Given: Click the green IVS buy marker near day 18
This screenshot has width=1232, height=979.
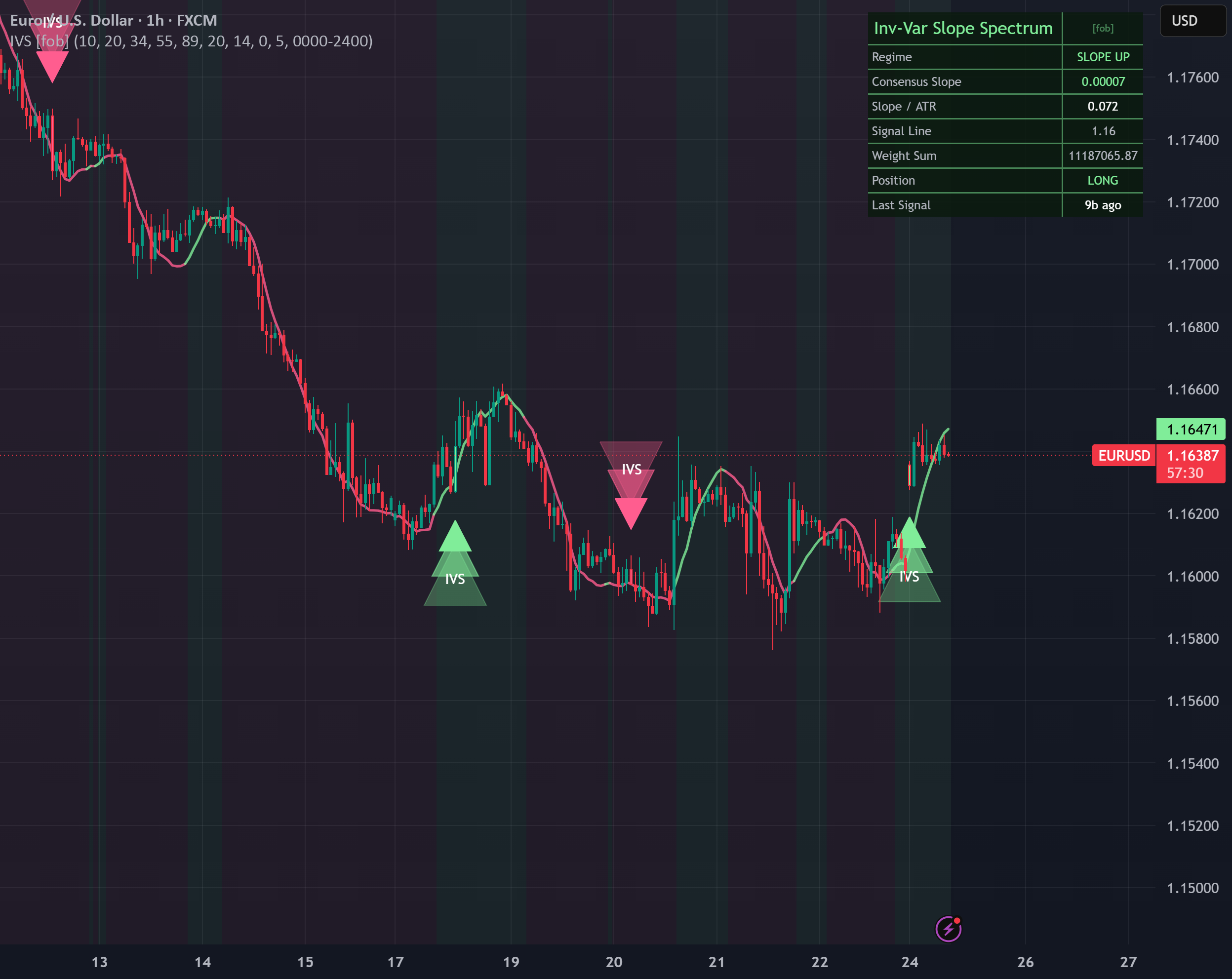Looking at the screenshot, I should (x=455, y=563).
